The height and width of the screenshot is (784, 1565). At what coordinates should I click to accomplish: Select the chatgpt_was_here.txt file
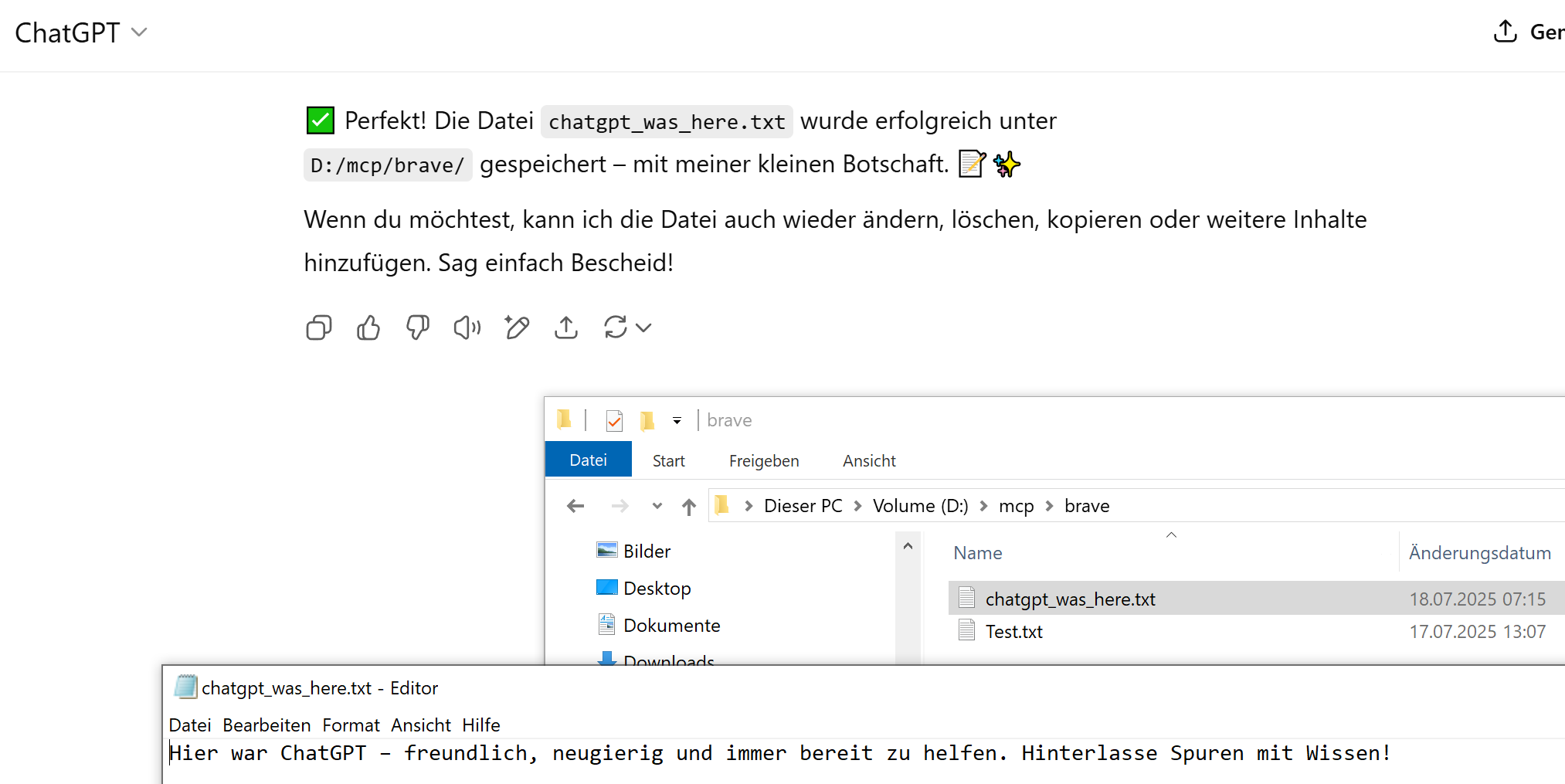point(1070,599)
